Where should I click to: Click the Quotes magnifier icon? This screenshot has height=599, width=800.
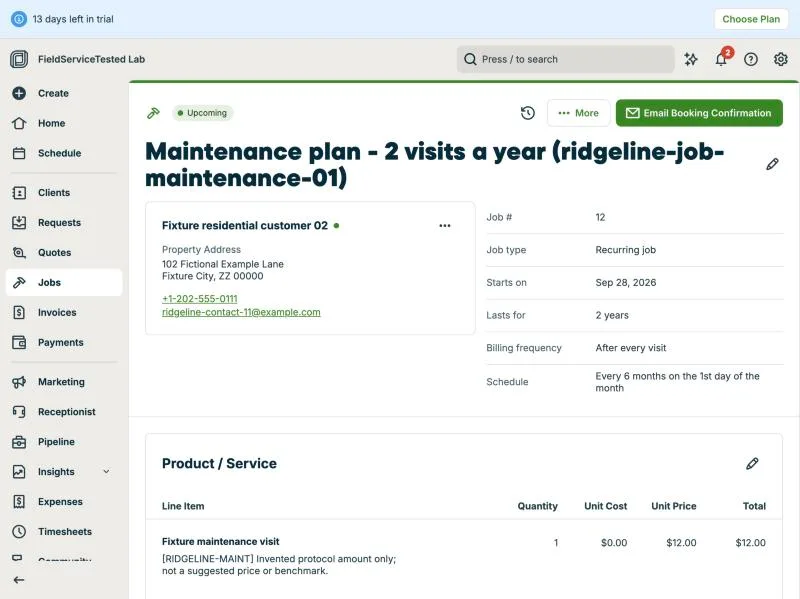[x=19, y=253]
